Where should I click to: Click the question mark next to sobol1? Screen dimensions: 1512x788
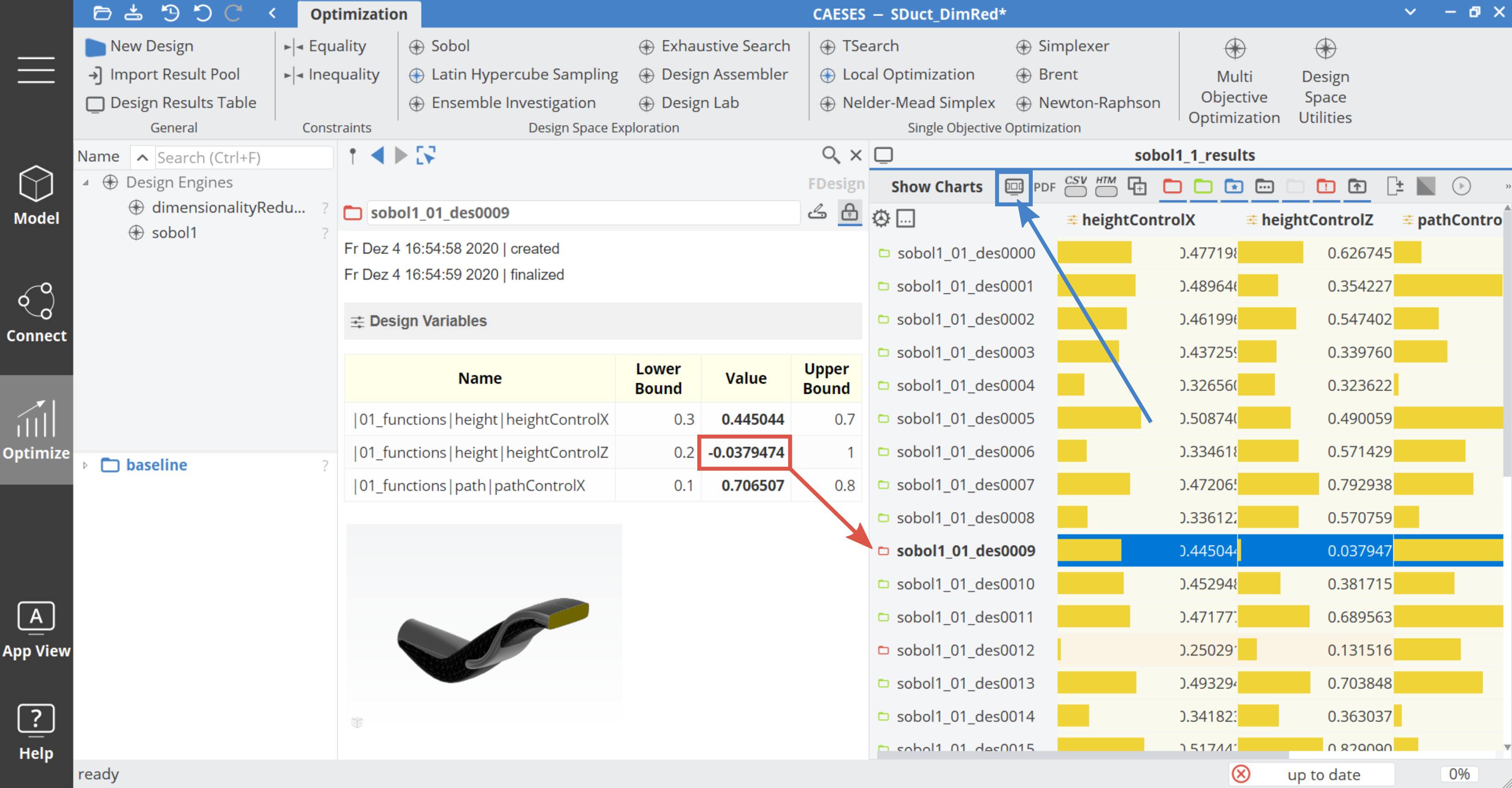[324, 233]
